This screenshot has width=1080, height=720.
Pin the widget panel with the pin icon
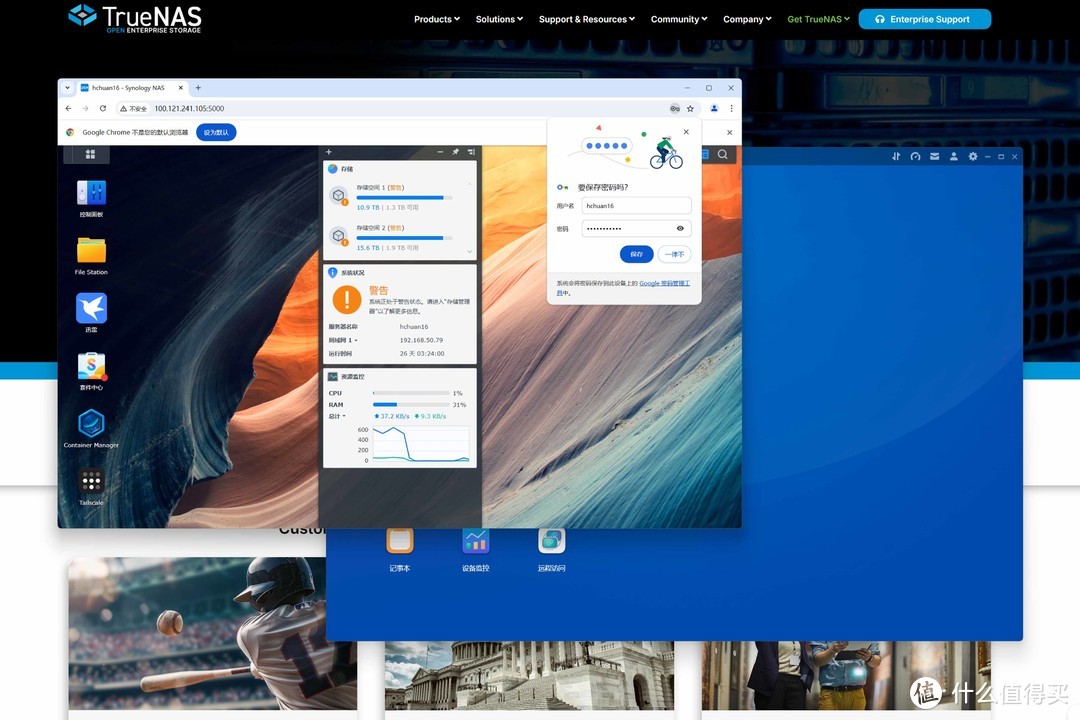pyautogui.click(x=455, y=152)
